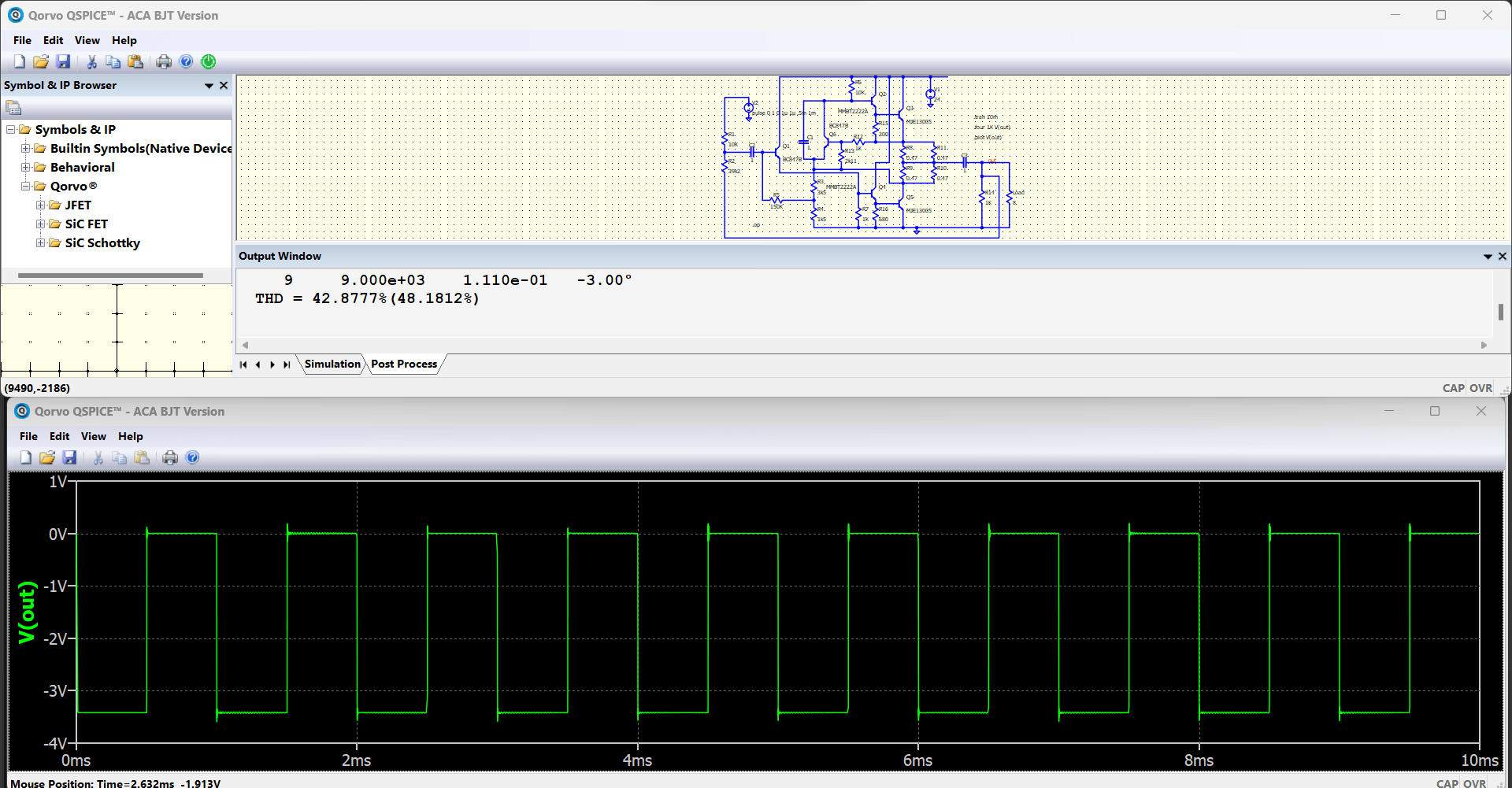1512x788 pixels.
Task: Click Help question icon in schematic window toolbar
Action: pyautogui.click(x=186, y=61)
